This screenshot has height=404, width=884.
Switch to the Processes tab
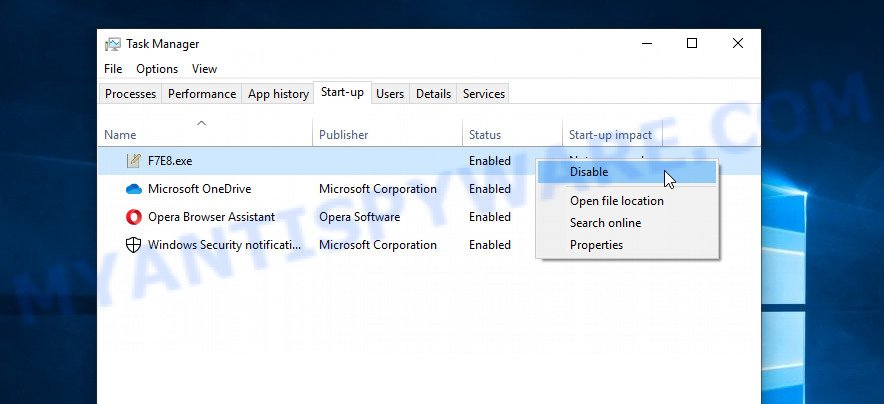click(x=130, y=94)
